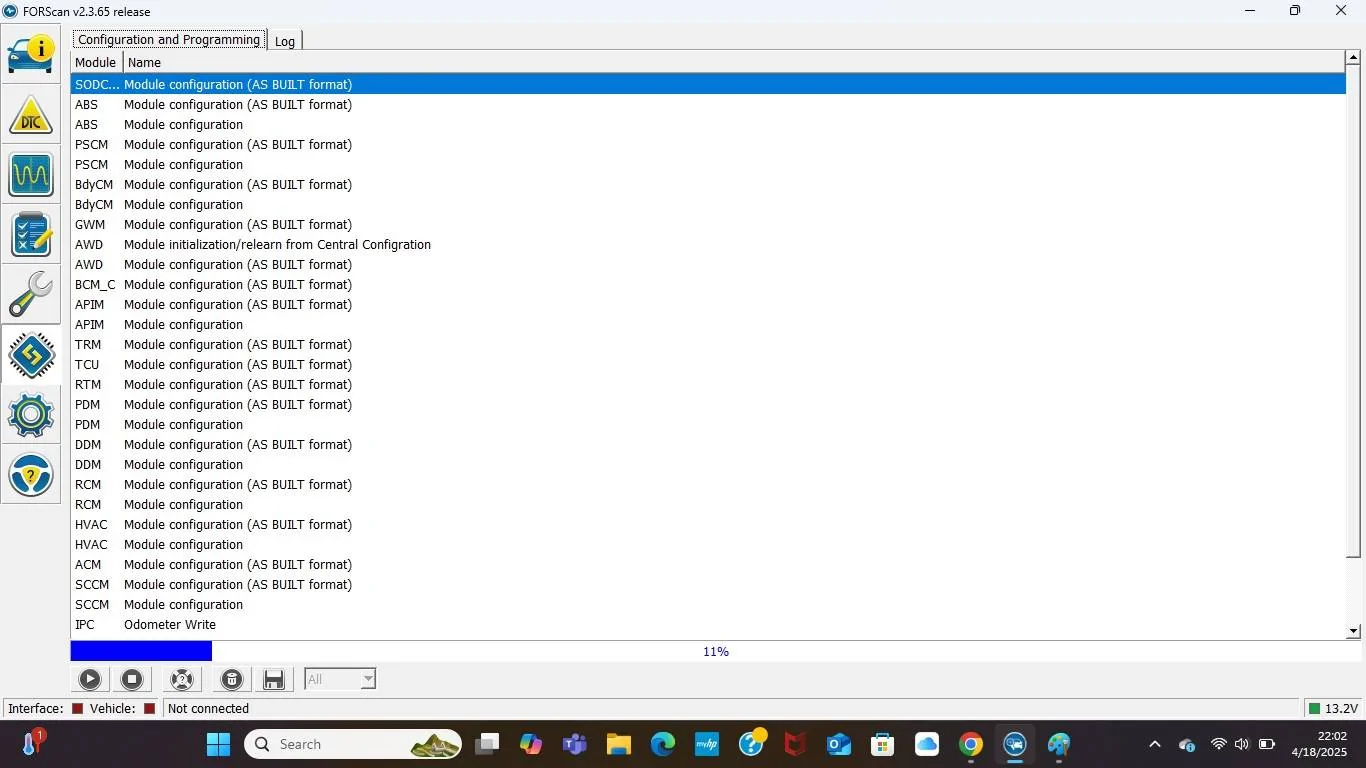1366x768 pixels.
Task: Click the Play run button
Action: coord(89,680)
